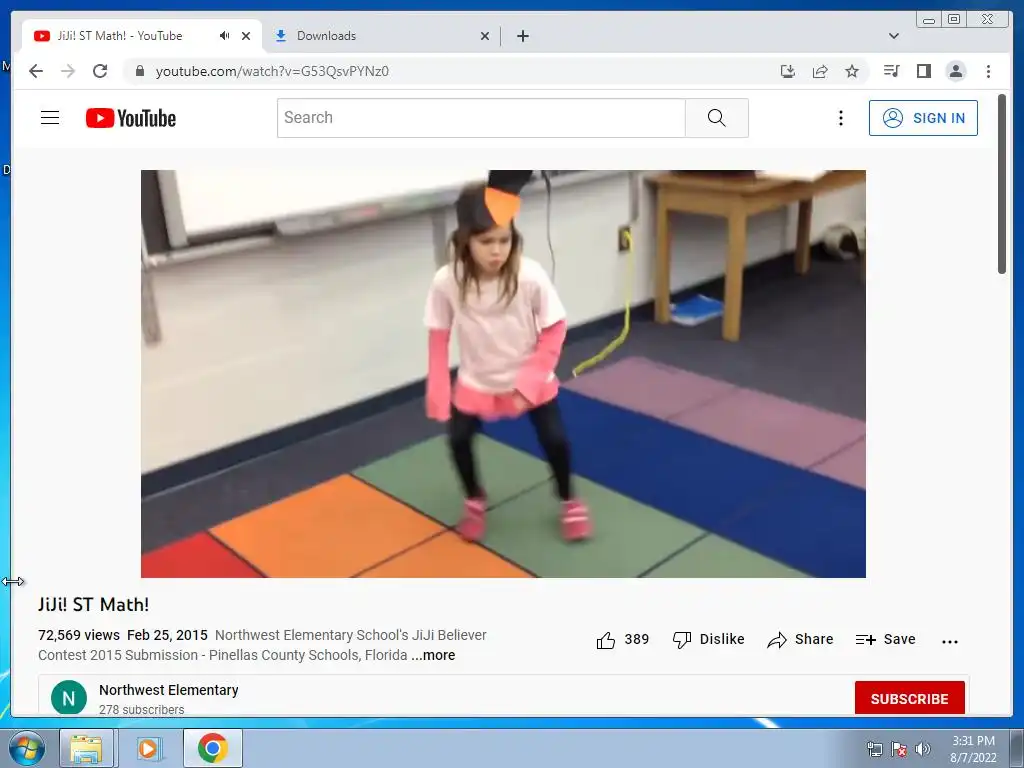Bookmark this page with star icon
This screenshot has width=1024, height=768.
tap(852, 71)
